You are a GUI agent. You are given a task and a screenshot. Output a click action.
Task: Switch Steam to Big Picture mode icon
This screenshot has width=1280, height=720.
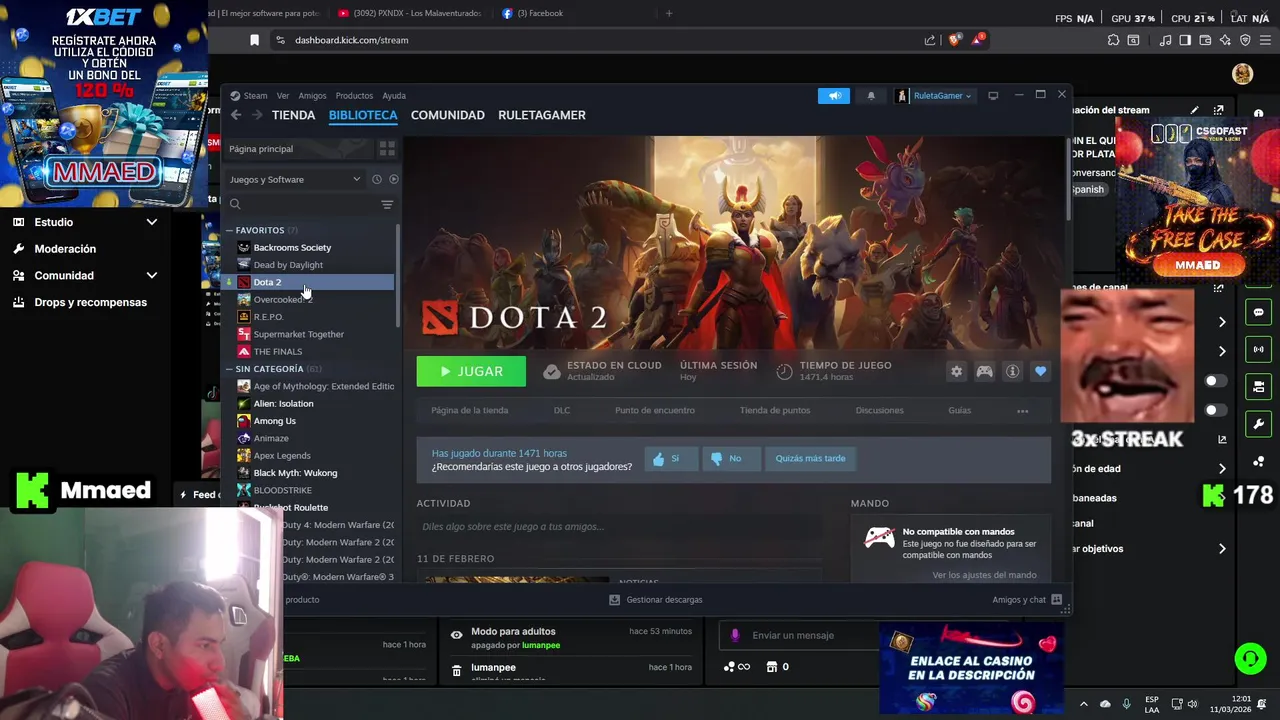993,96
